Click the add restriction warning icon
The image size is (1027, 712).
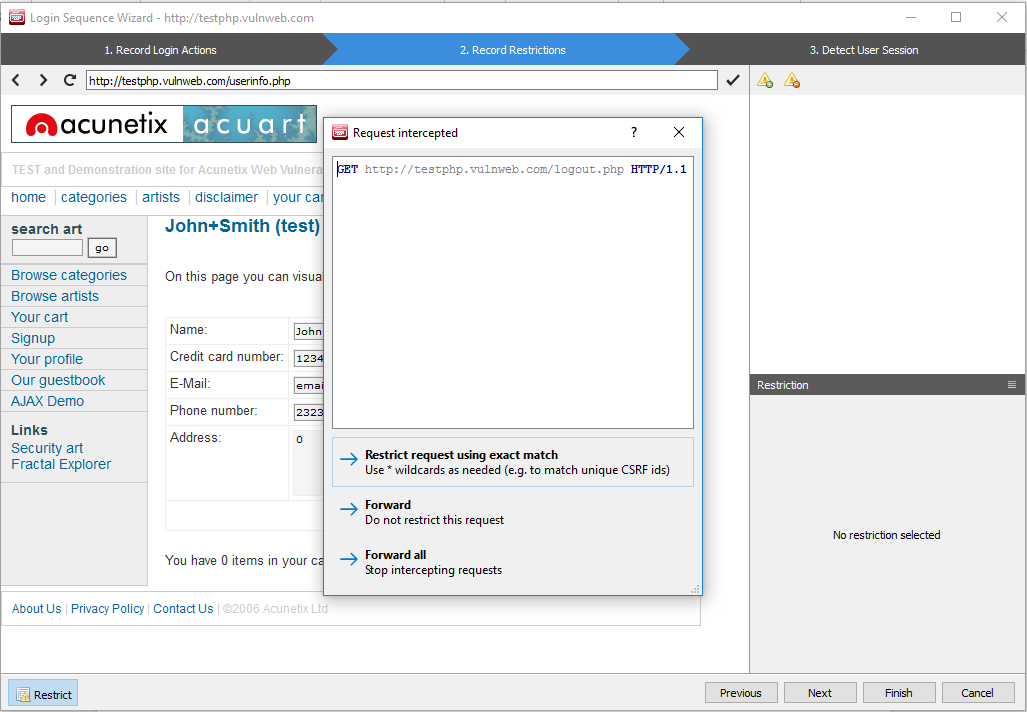click(x=765, y=80)
